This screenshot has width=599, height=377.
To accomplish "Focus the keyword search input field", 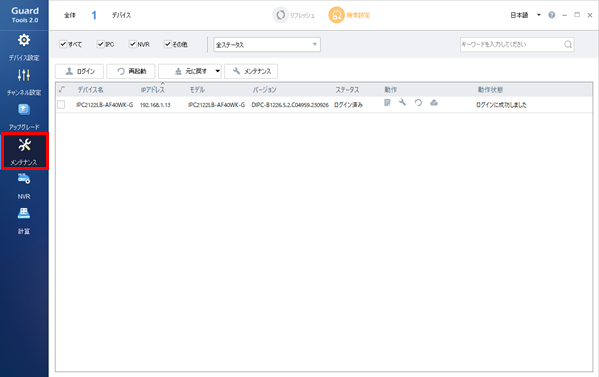I will 512,44.
